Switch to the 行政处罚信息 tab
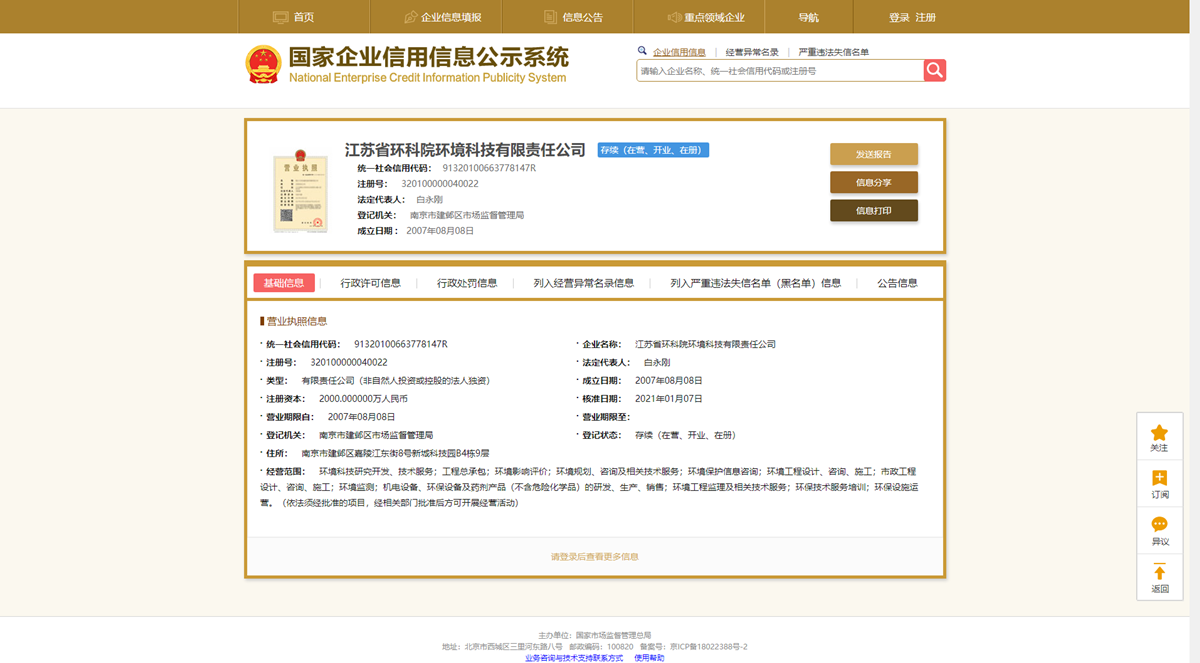Image resolution: width=1200 pixels, height=663 pixels. [x=467, y=283]
